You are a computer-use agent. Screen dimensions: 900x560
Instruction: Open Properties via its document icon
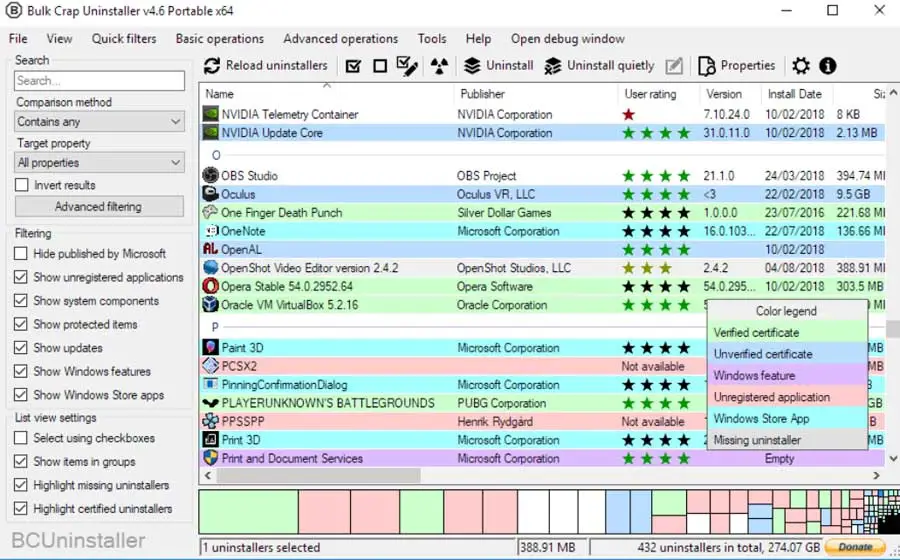707,66
